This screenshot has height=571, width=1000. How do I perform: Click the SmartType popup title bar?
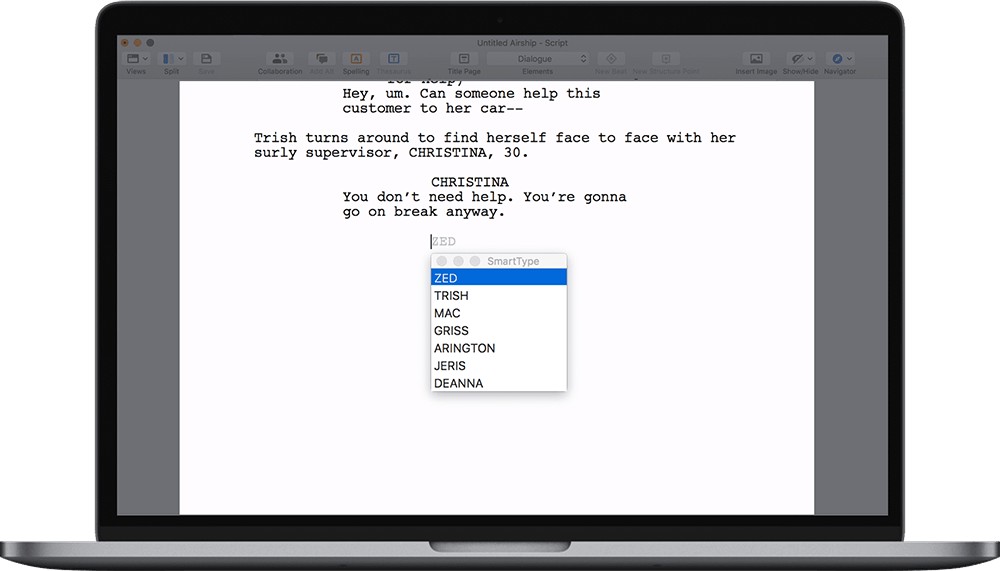(x=499, y=261)
